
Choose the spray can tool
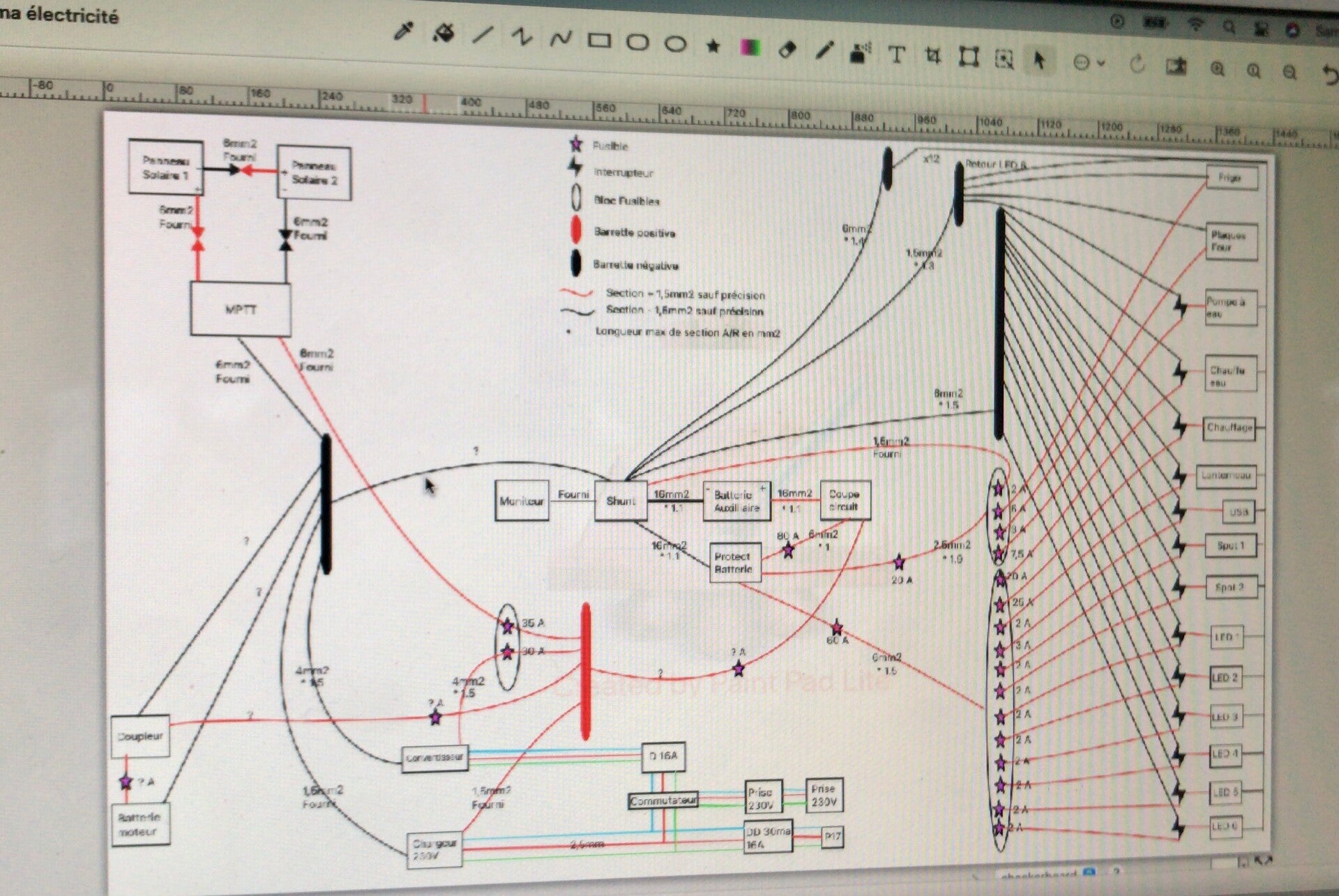tap(861, 53)
